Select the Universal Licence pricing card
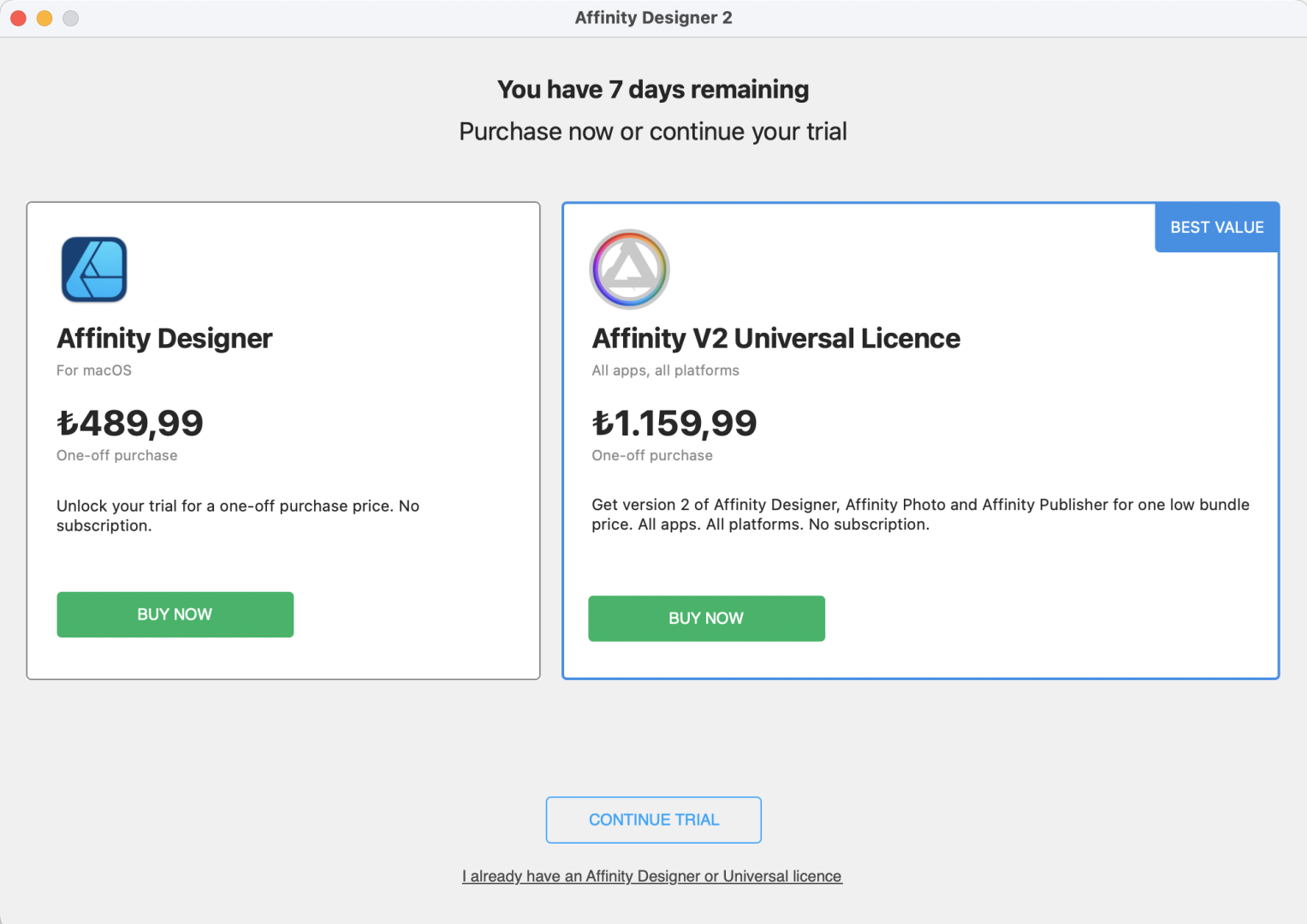The image size is (1307, 924). [x=920, y=565]
